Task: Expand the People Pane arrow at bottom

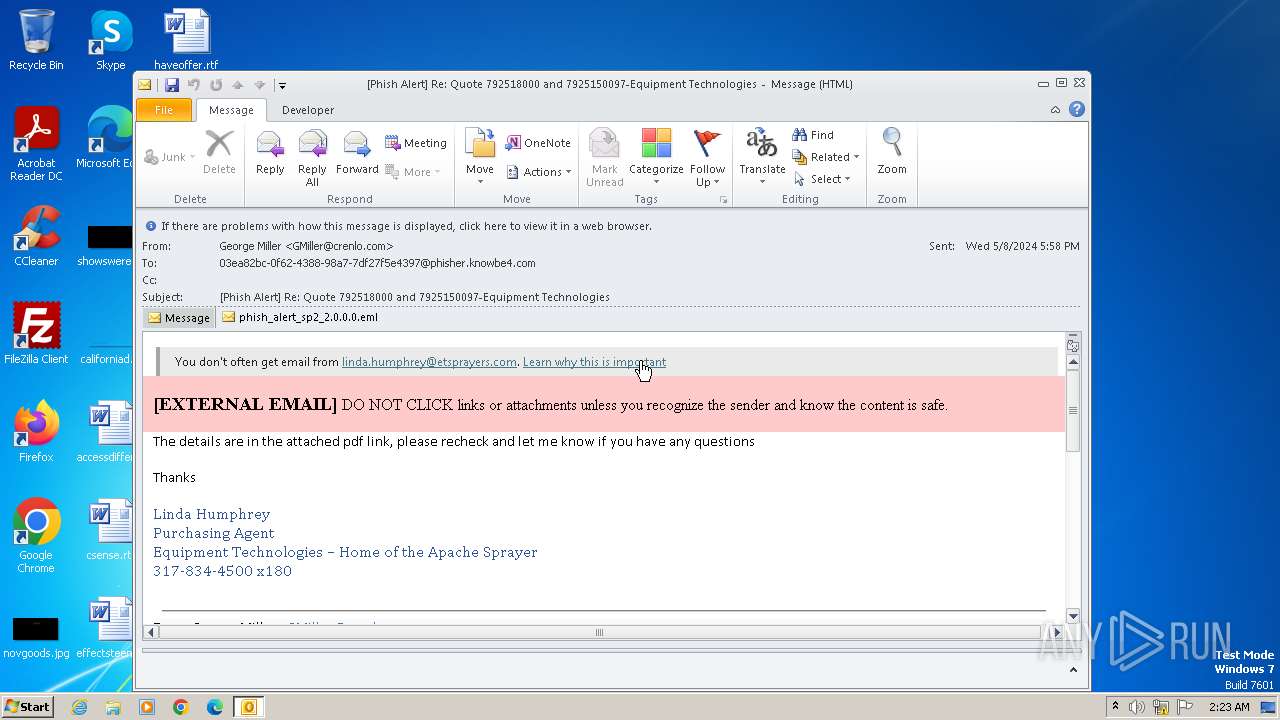Action: [1072, 670]
